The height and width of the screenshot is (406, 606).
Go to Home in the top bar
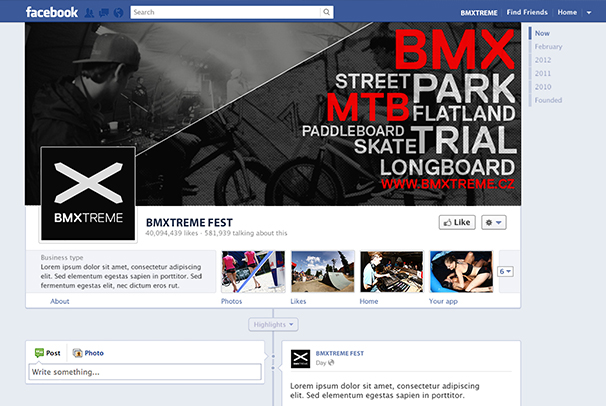coord(567,12)
